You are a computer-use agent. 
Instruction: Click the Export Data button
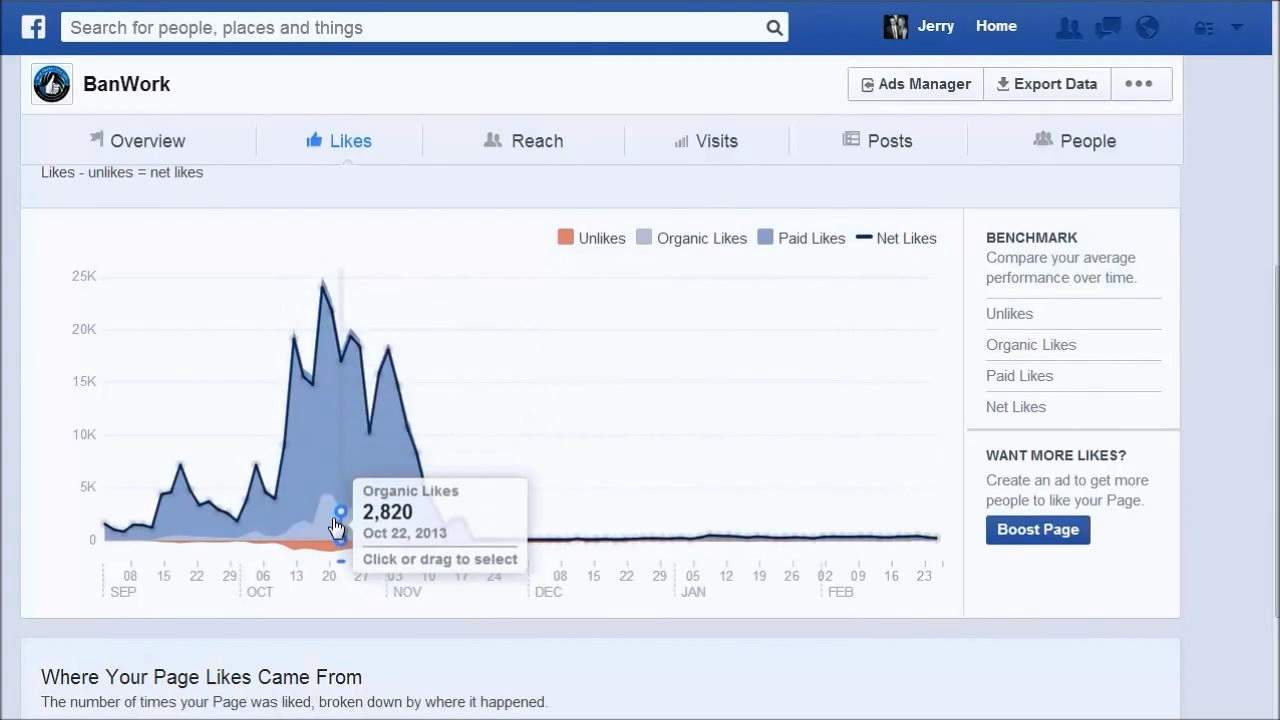point(1047,84)
